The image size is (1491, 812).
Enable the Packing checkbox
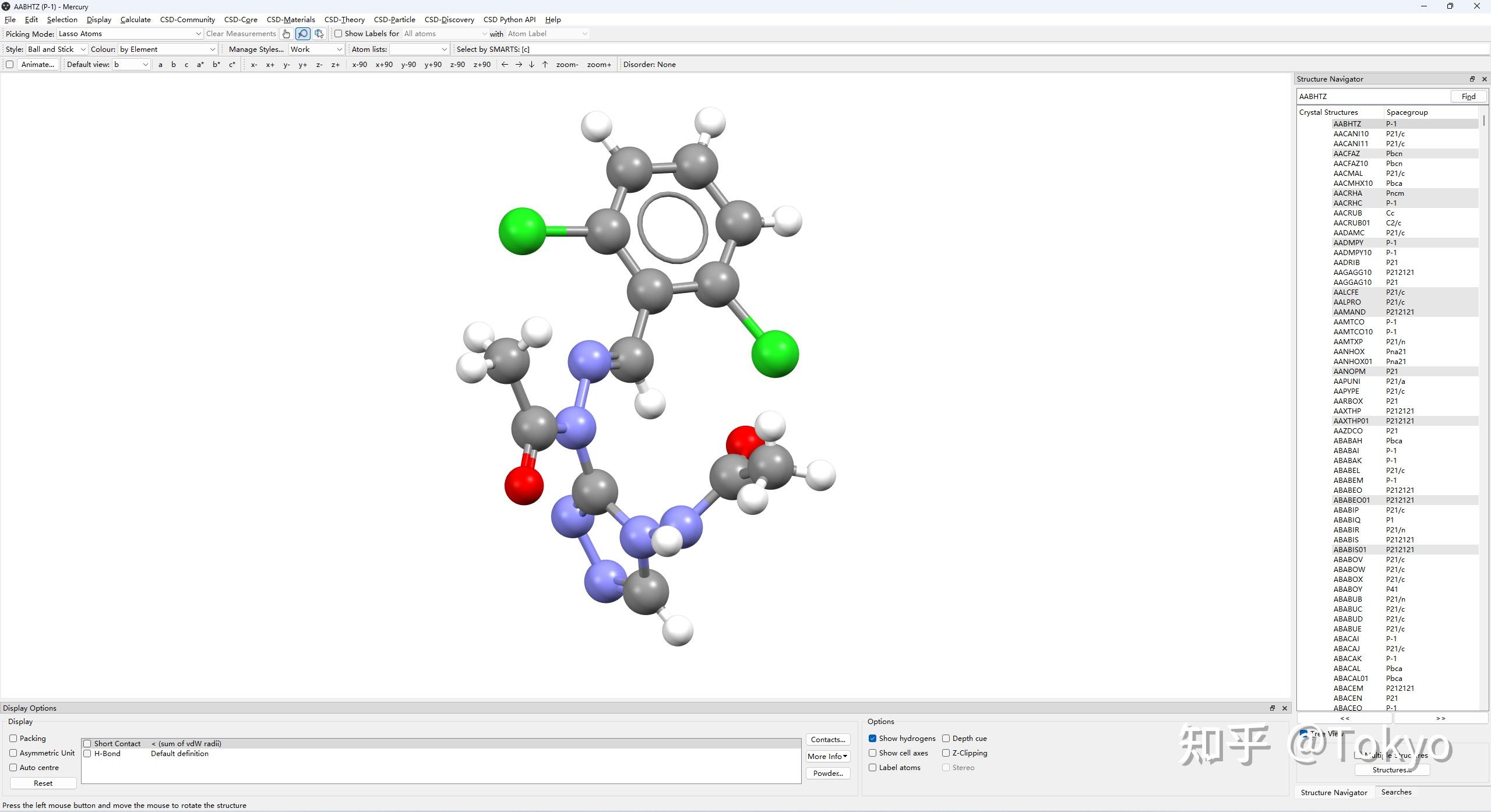coord(13,738)
